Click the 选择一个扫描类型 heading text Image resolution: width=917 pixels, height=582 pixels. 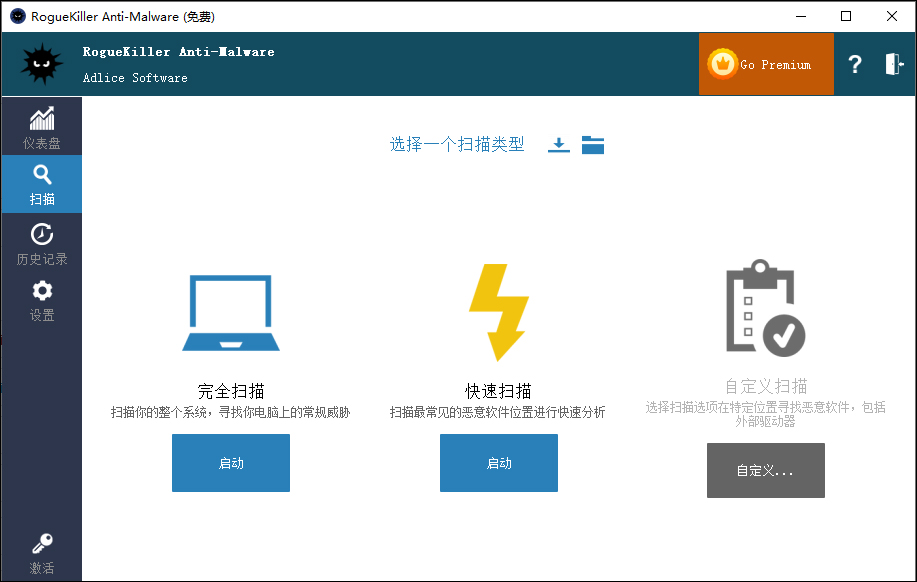pyautogui.click(x=457, y=144)
